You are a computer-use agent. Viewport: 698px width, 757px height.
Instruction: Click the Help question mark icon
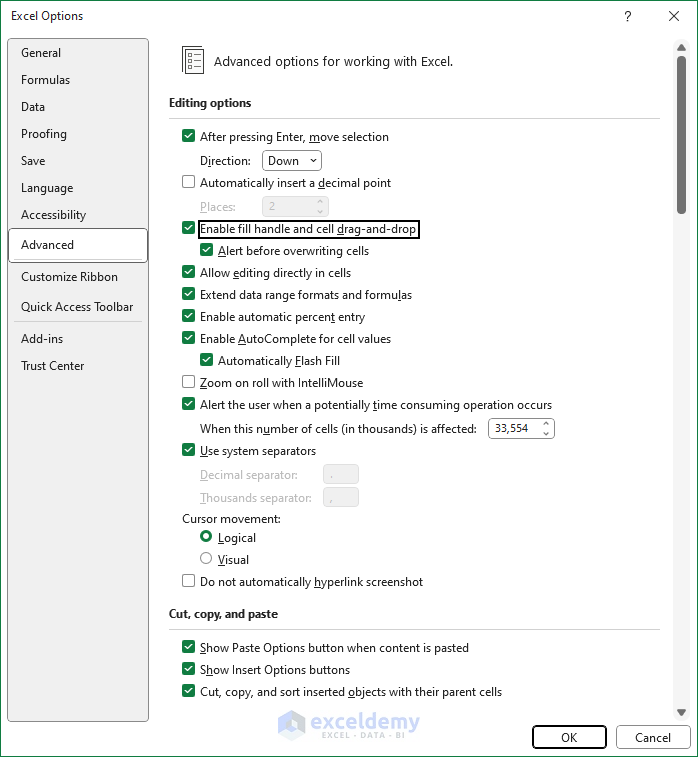click(x=628, y=16)
